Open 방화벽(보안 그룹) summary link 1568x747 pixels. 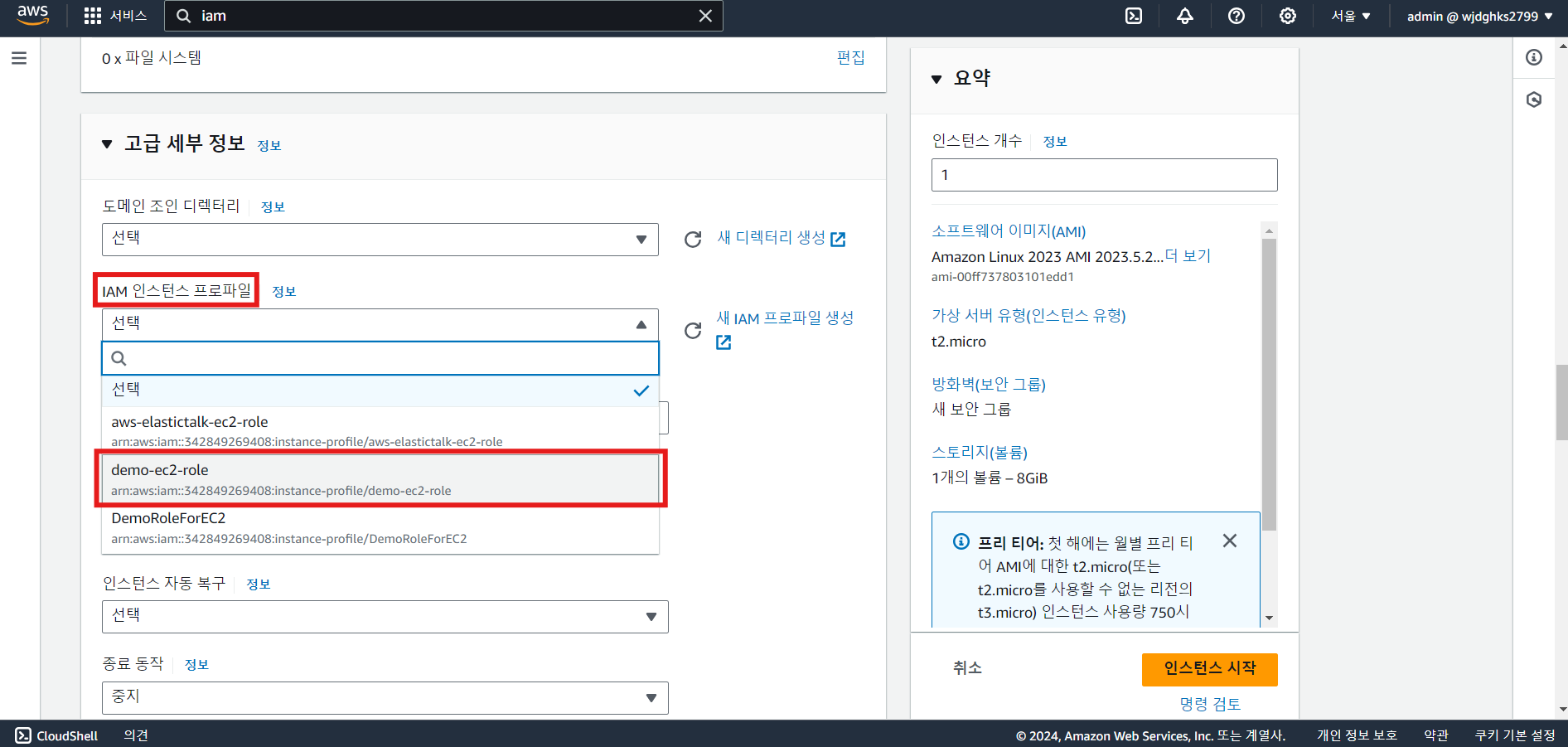[989, 385]
